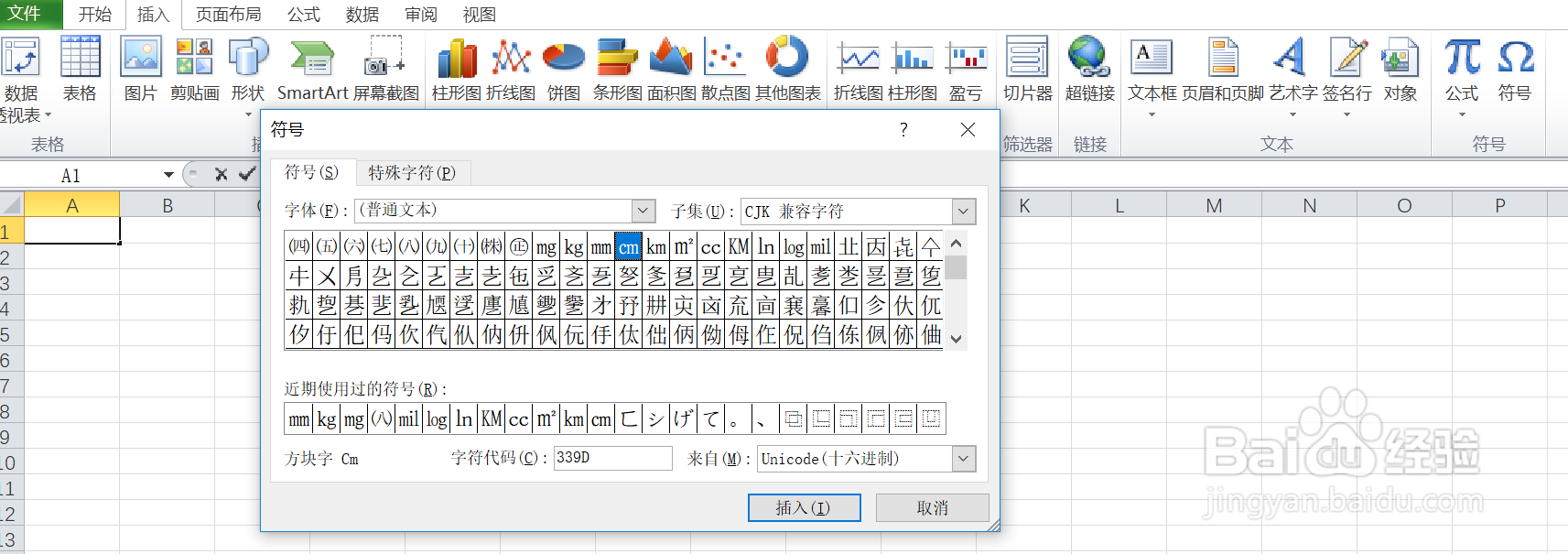Open 页眉和页脚 header and footer

coord(1223,70)
